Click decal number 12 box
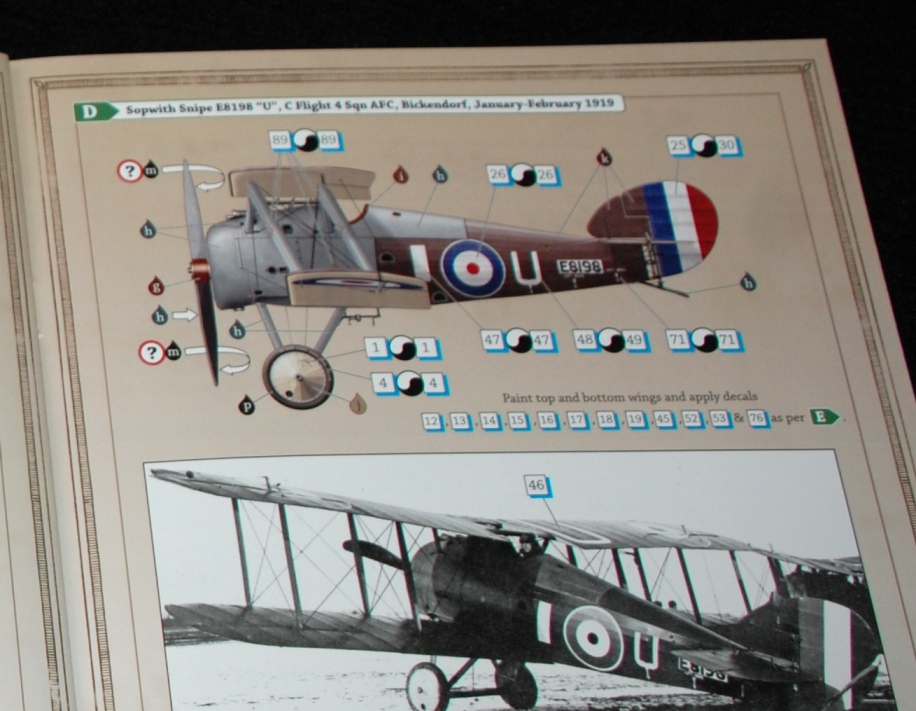Viewport: 916px width, 711px height. coord(432,421)
